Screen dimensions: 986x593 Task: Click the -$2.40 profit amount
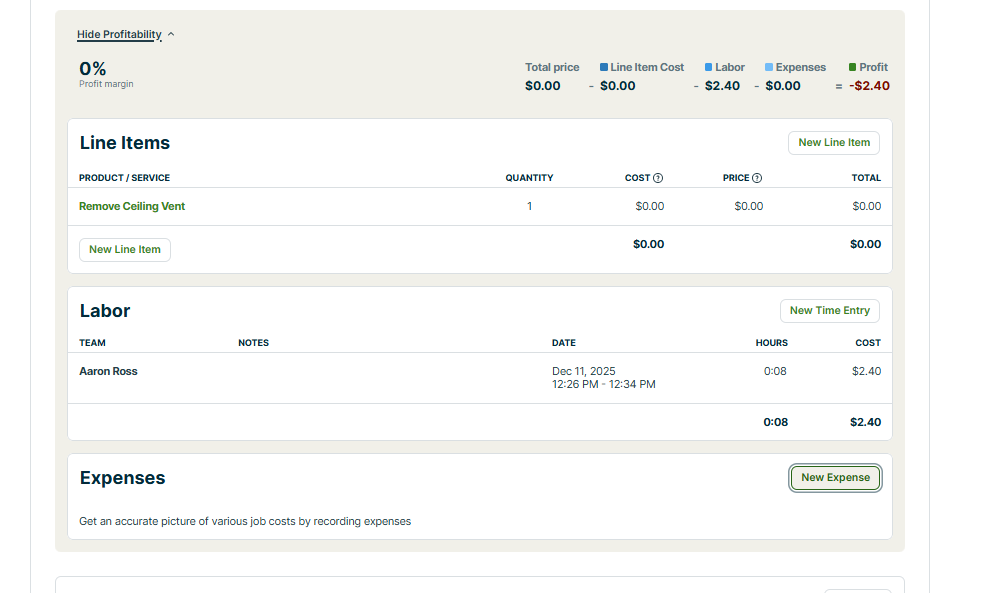[869, 86]
